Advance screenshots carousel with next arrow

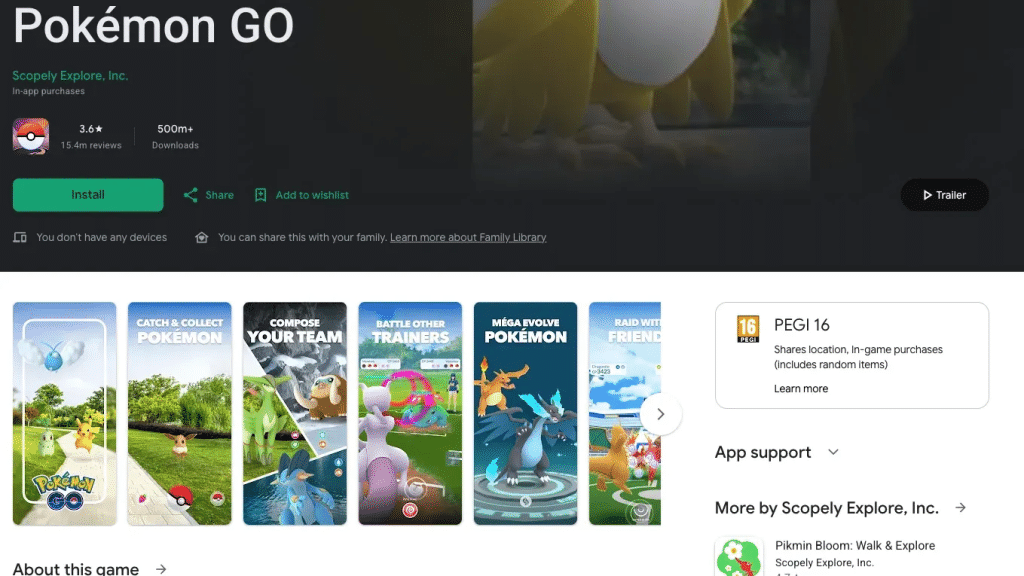point(661,414)
